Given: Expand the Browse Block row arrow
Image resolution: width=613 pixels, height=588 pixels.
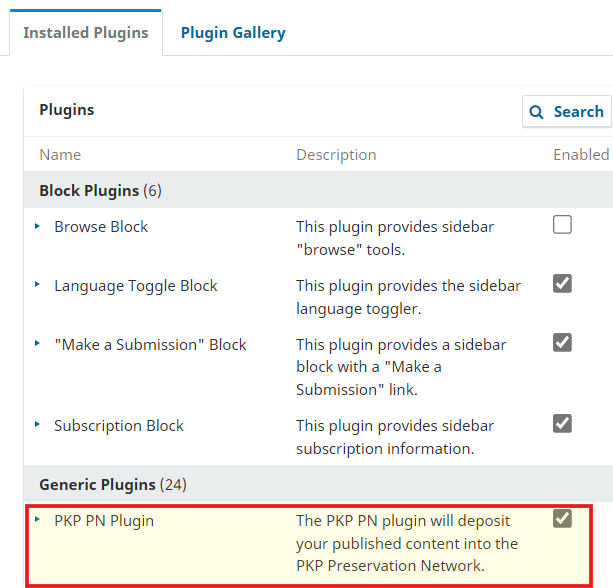Looking at the screenshot, I should tap(38, 227).
